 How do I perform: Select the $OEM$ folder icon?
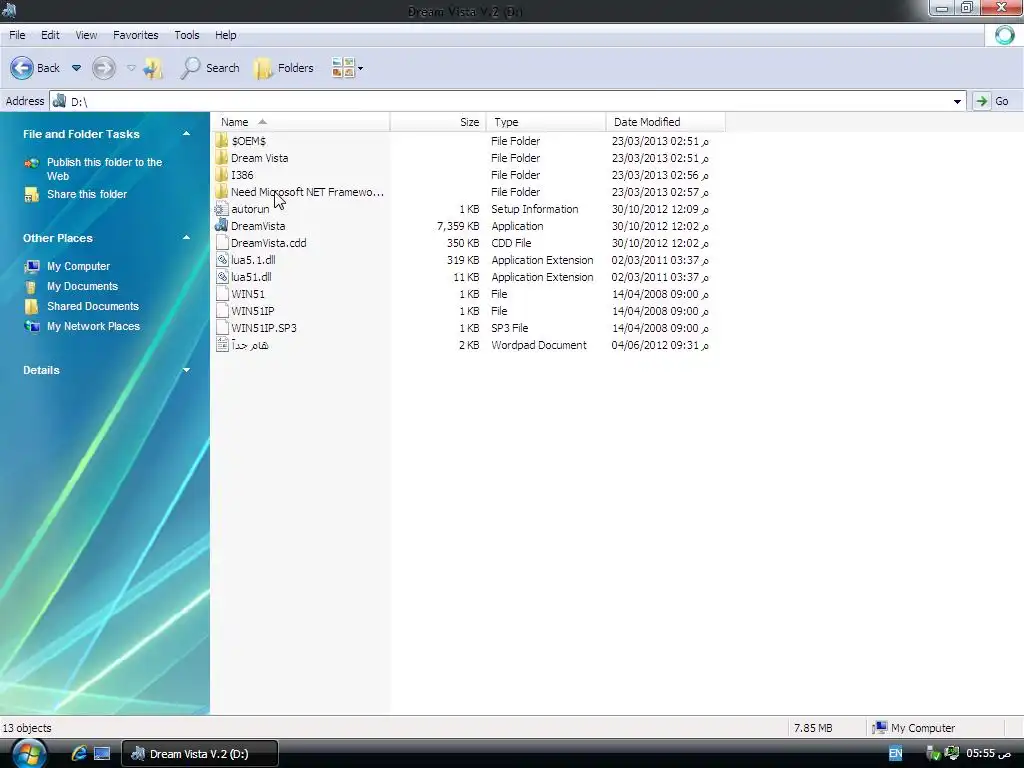pos(221,140)
